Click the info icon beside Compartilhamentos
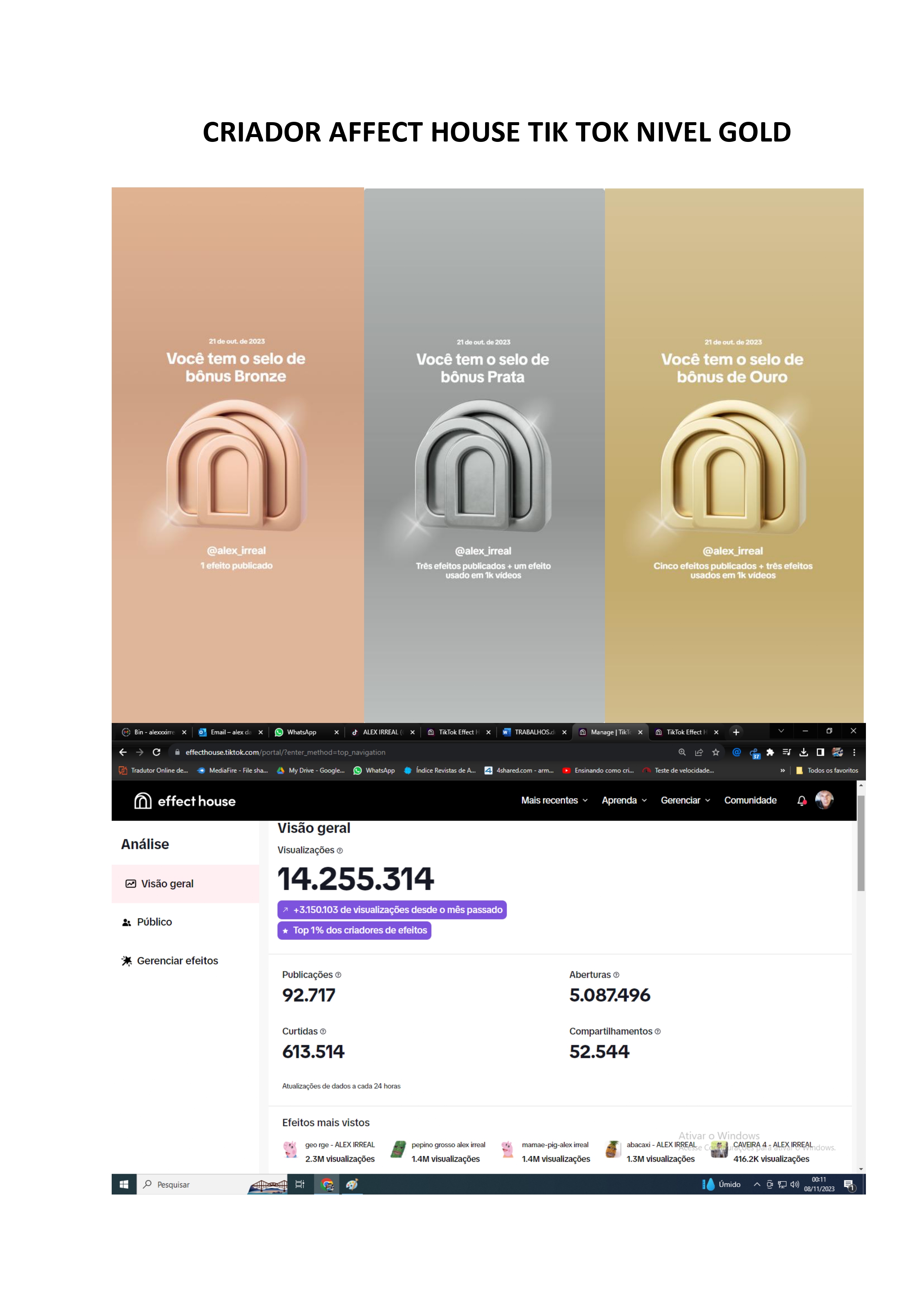Image resolution: width=924 pixels, height=1307 pixels. [658, 1031]
